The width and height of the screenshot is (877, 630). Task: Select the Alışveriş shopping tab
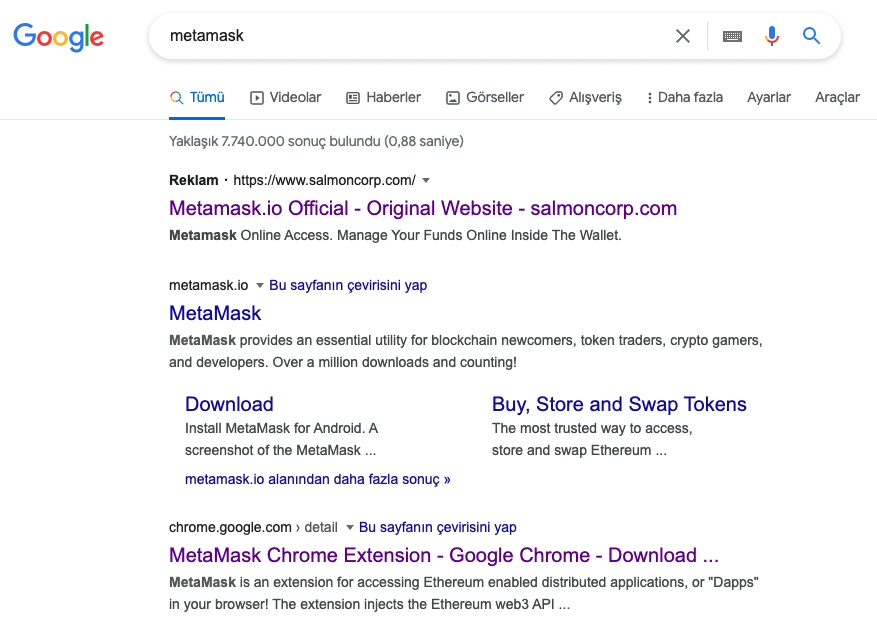coord(585,97)
